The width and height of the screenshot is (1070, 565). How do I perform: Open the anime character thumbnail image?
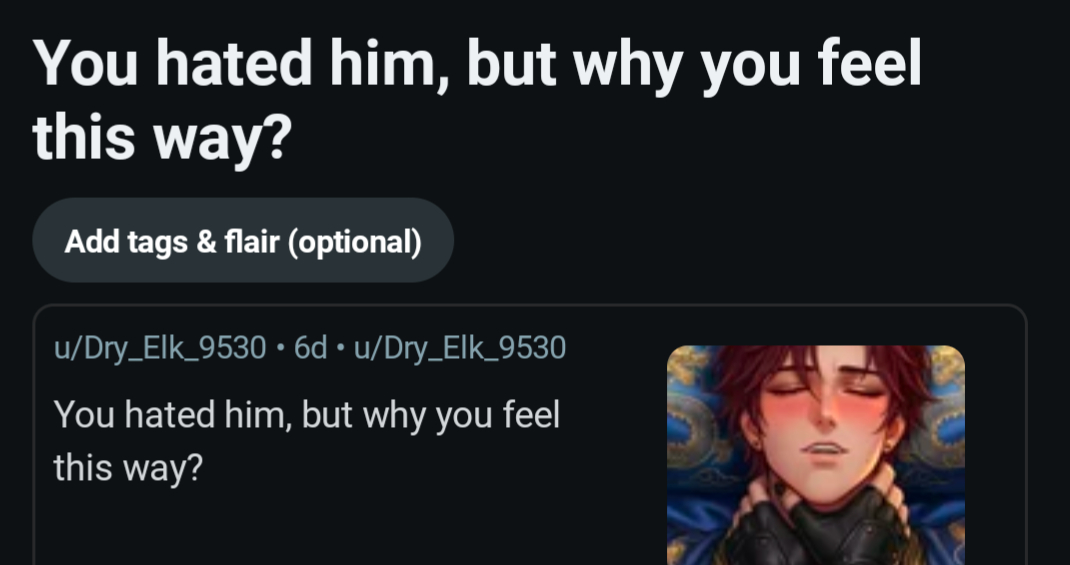click(x=815, y=455)
